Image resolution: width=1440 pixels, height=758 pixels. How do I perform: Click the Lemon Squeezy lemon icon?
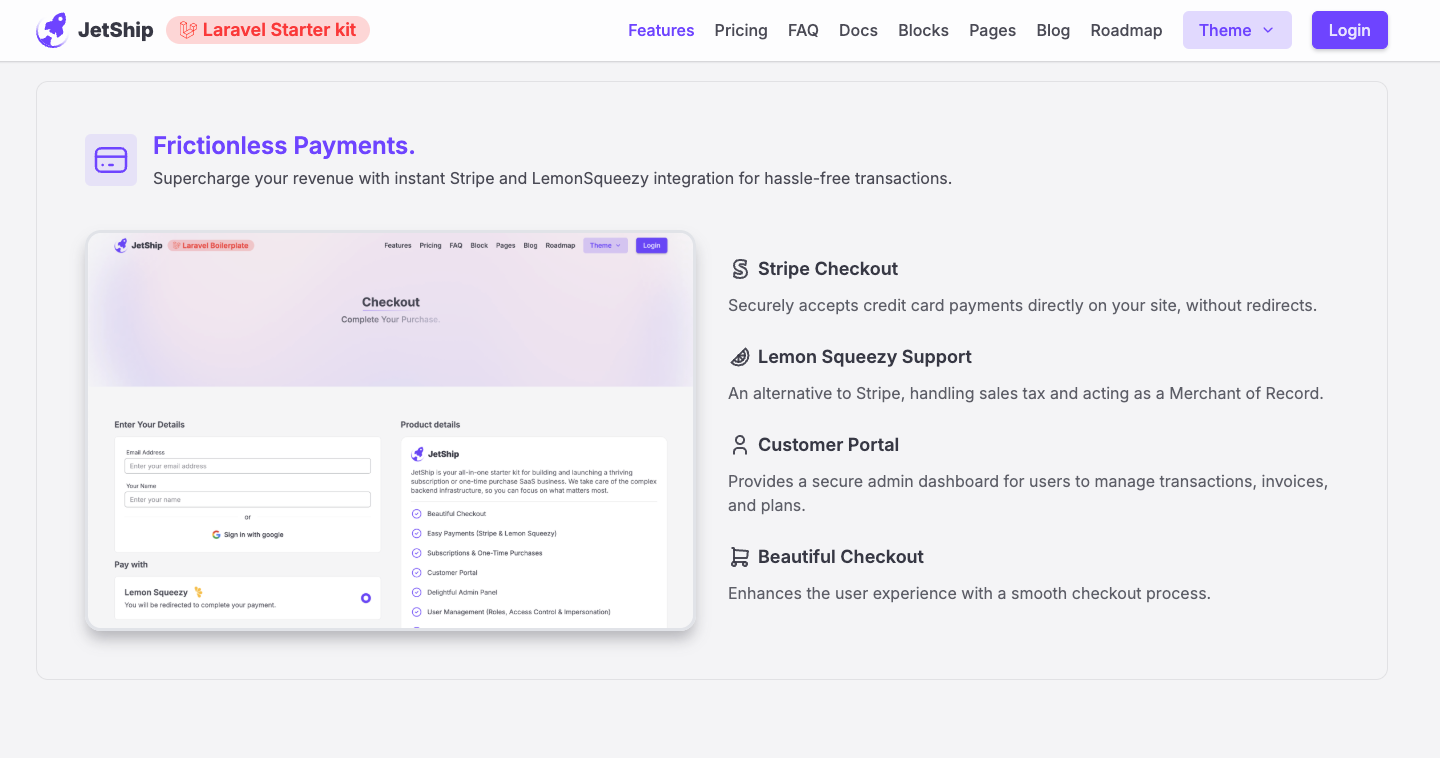(x=740, y=357)
